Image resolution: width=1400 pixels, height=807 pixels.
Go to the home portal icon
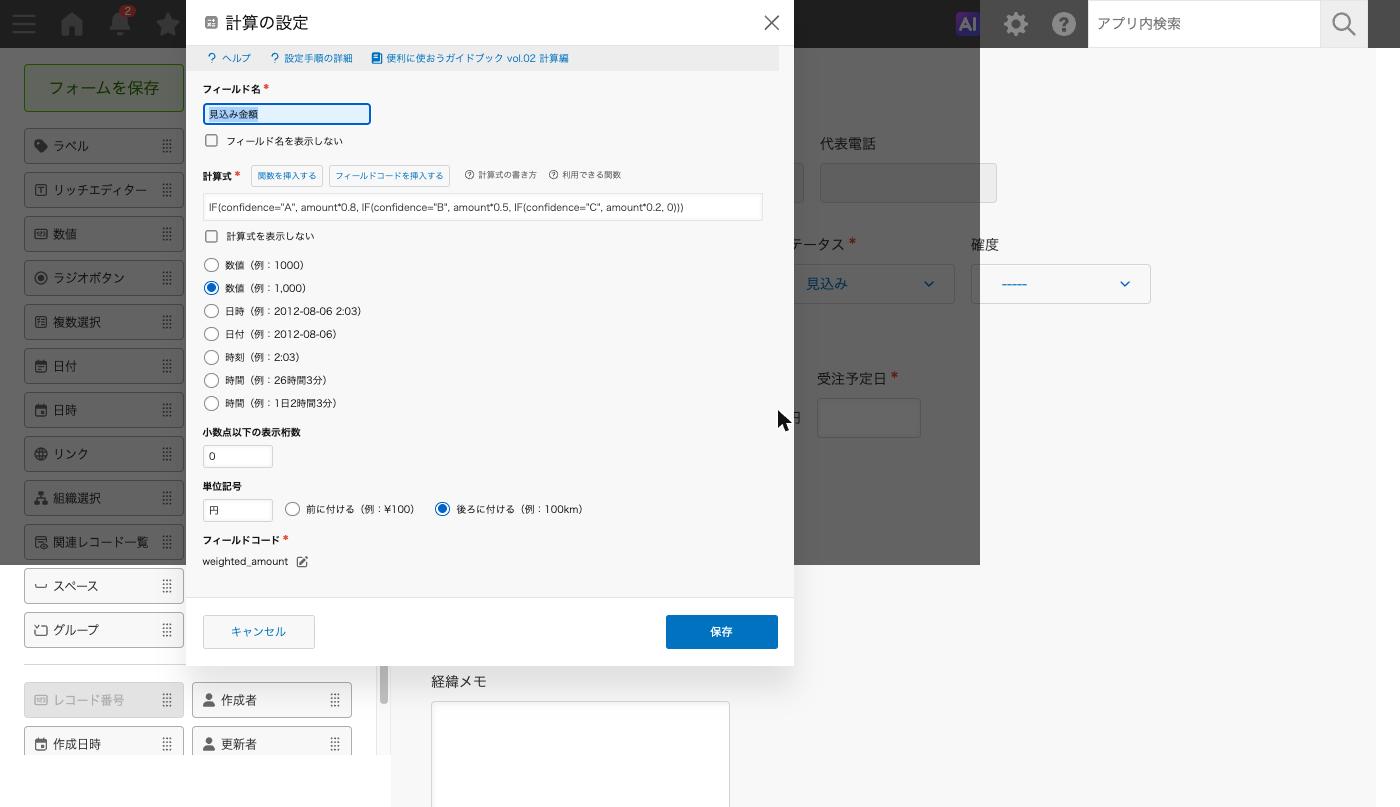(x=72, y=23)
